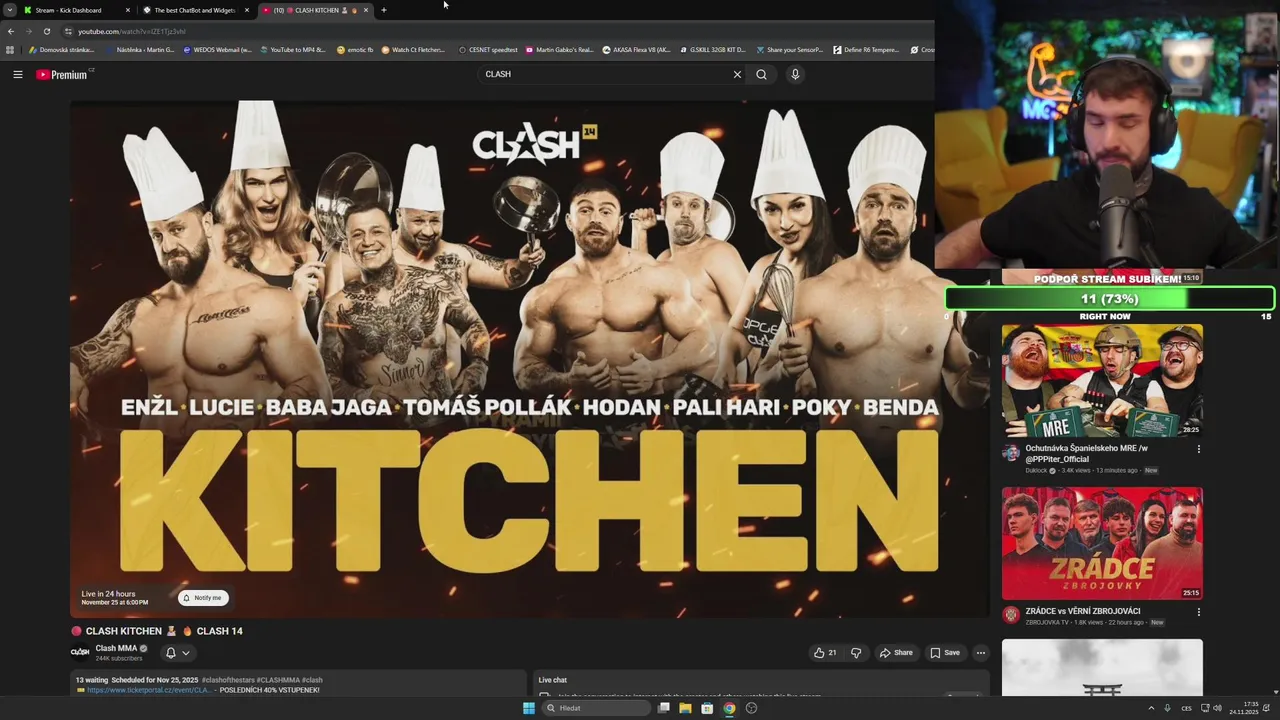Open ZRÁDCE vs VĚRNÍ ZBROJOVÁCI title
The width and height of the screenshot is (1280, 720).
1083,611
